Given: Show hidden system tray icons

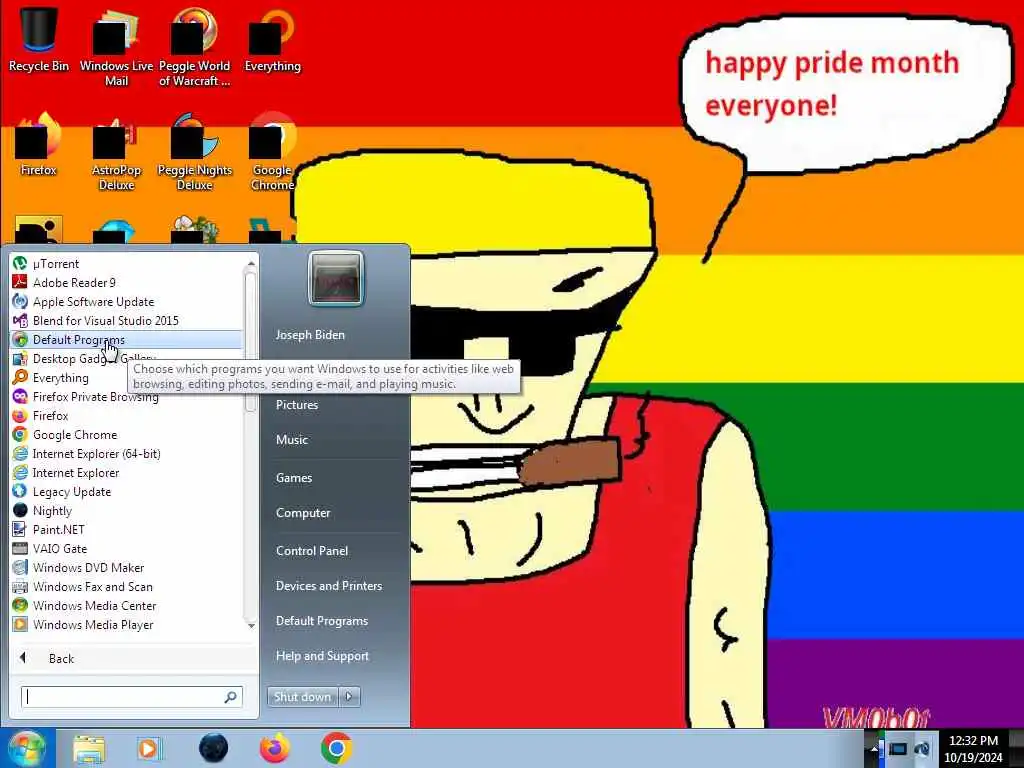Looking at the screenshot, I should (874, 749).
